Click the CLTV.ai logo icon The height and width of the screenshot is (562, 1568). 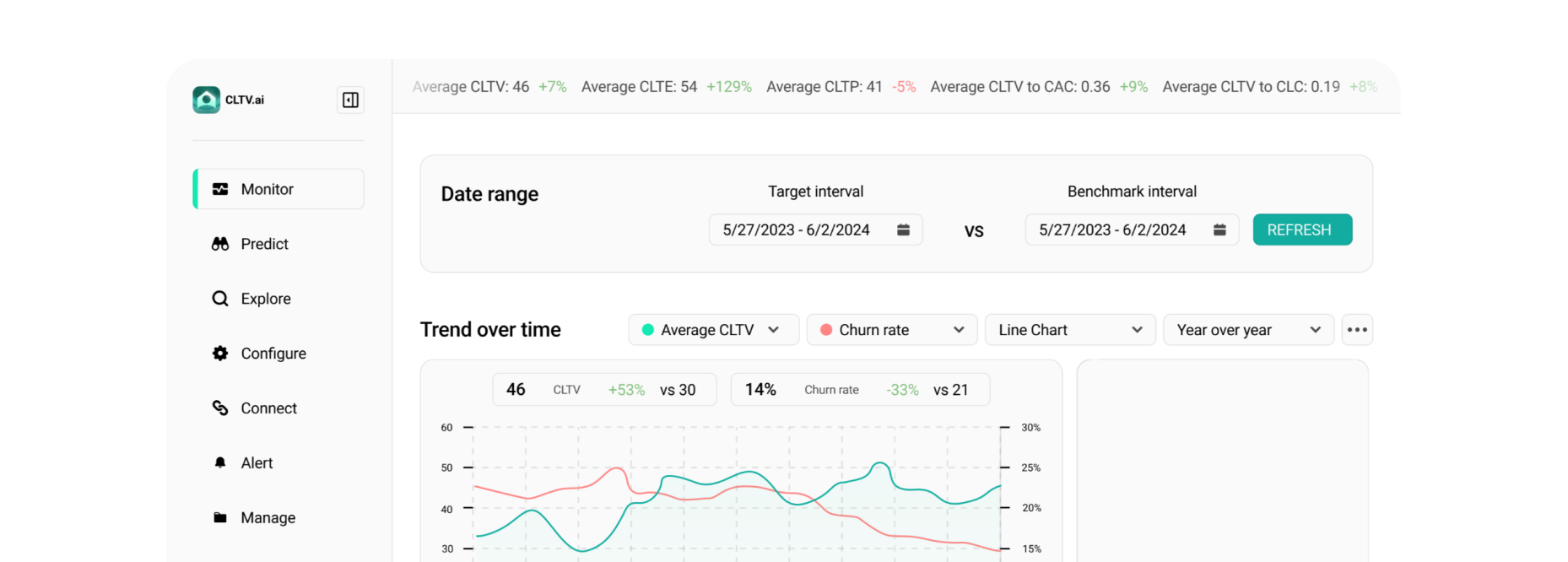pyautogui.click(x=206, y=100)
